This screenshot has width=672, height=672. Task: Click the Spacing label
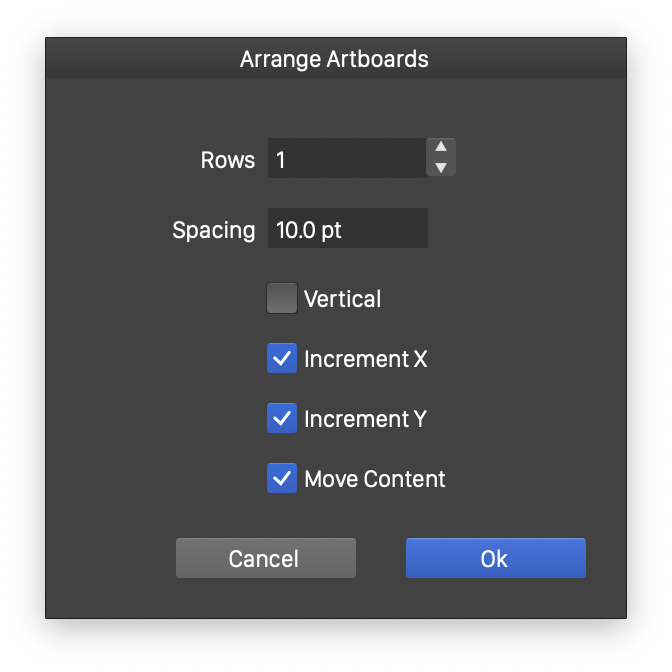[x=213, y=229]
